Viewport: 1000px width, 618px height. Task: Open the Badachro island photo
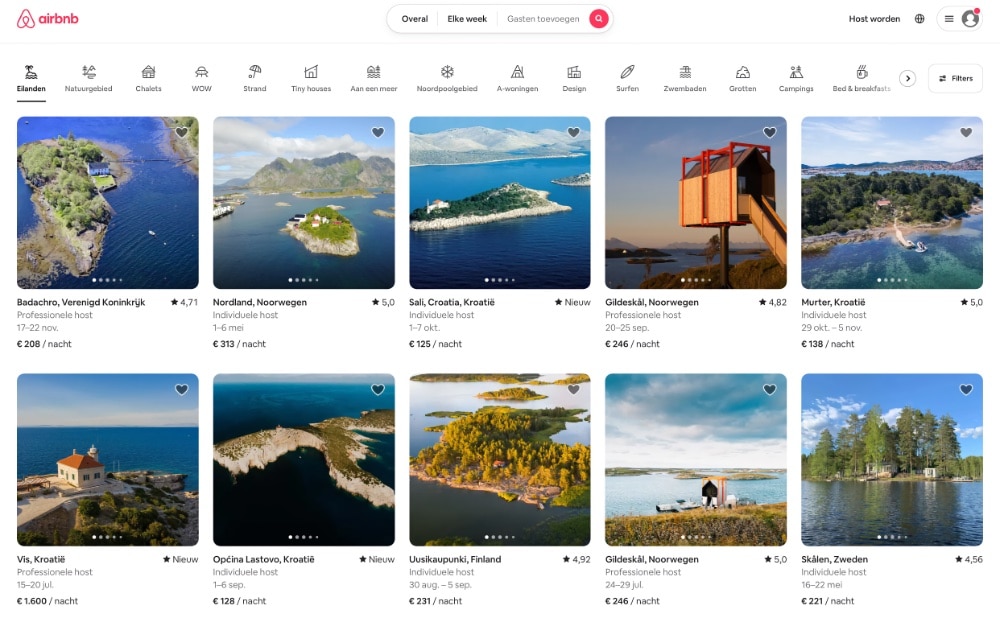coord(107,203)
